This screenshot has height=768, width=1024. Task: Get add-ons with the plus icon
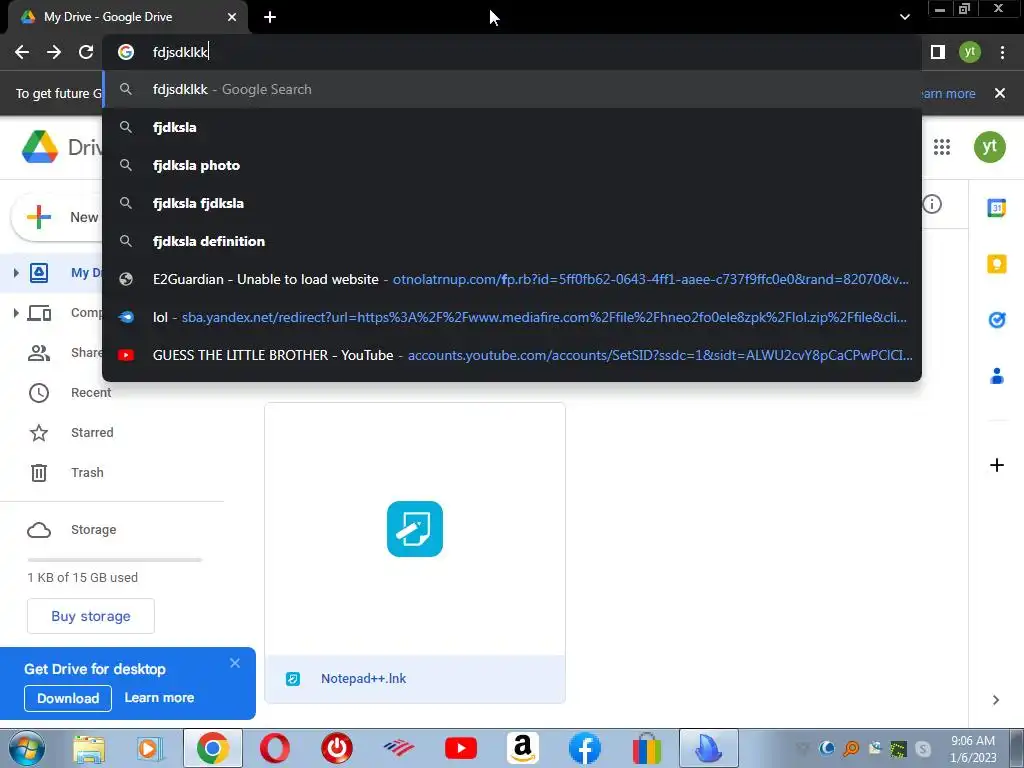tap(997, 465)
